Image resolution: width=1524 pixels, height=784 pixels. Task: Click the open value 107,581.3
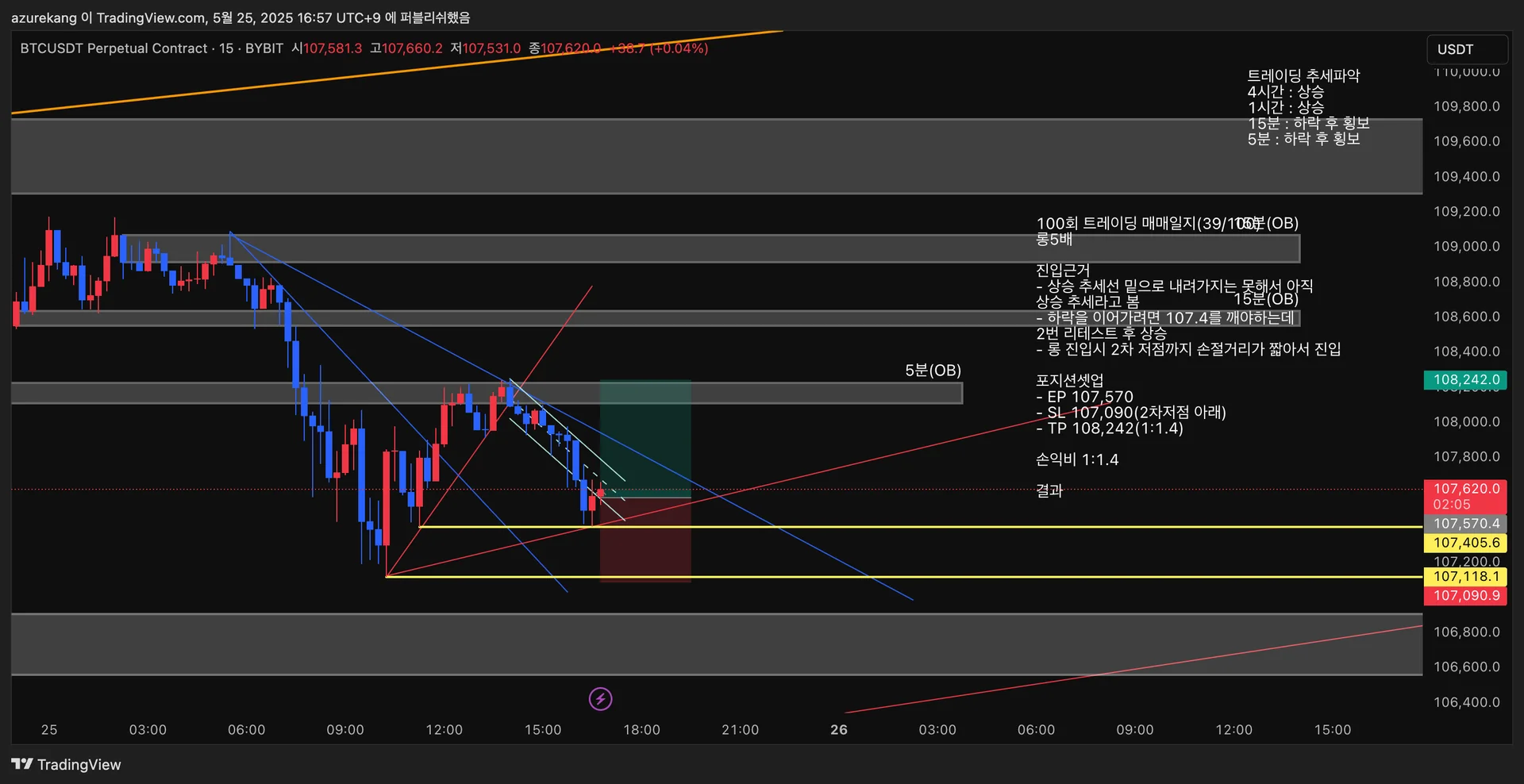[333, 48]
